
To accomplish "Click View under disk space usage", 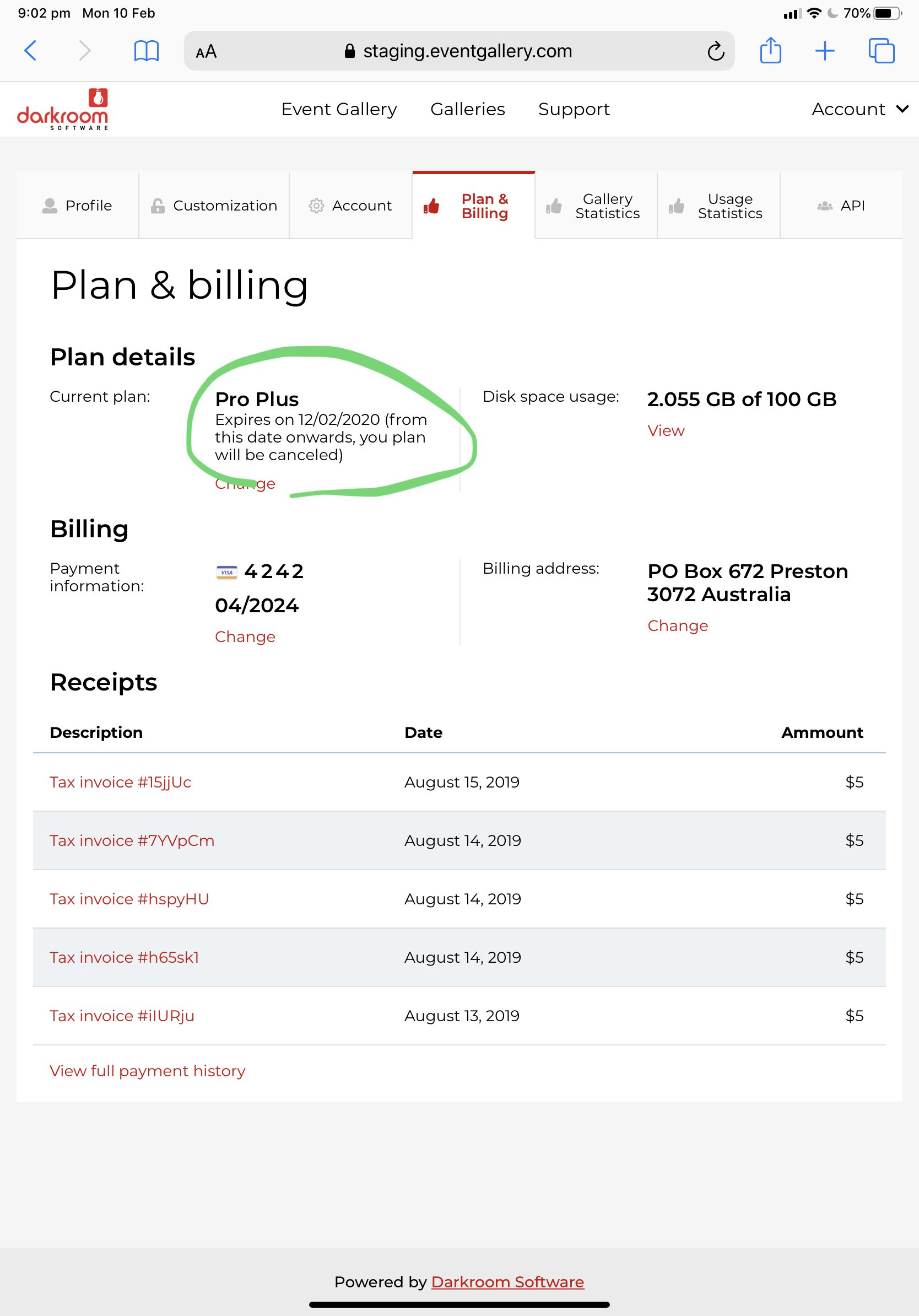I will click(666, 430).
